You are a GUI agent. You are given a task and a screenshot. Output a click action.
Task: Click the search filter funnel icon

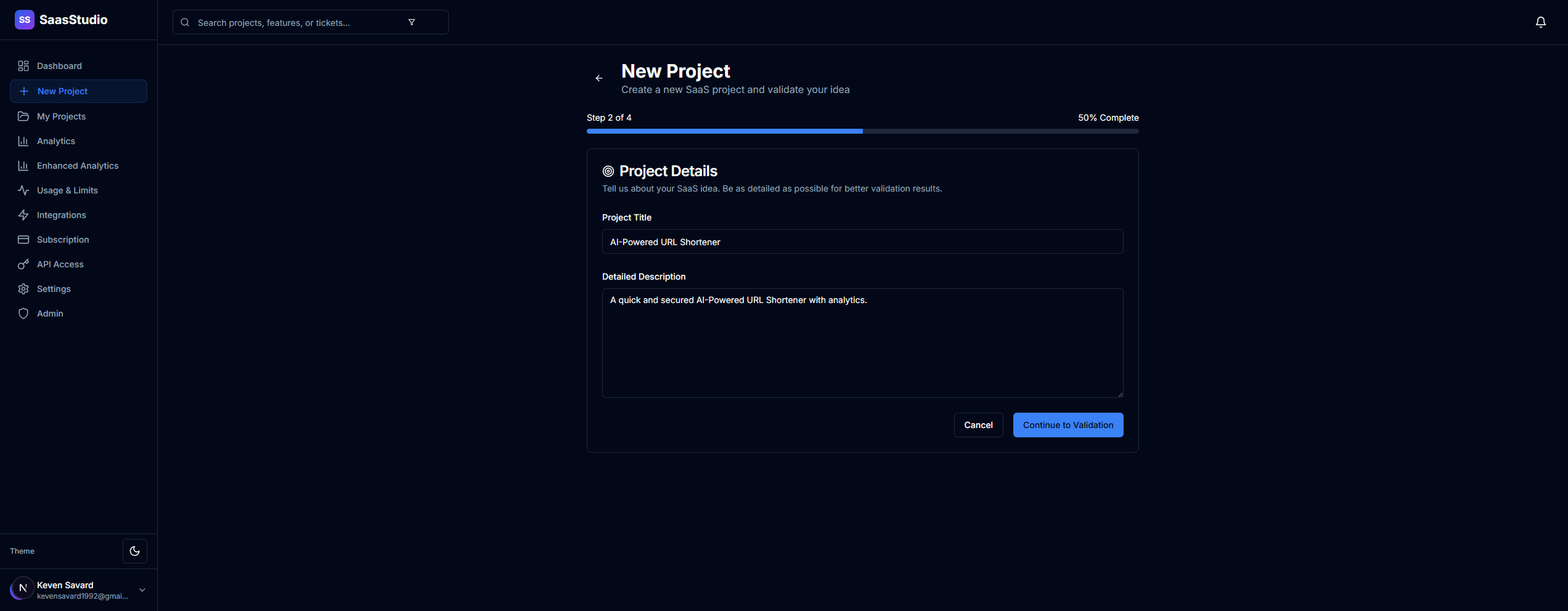(412, 22)
